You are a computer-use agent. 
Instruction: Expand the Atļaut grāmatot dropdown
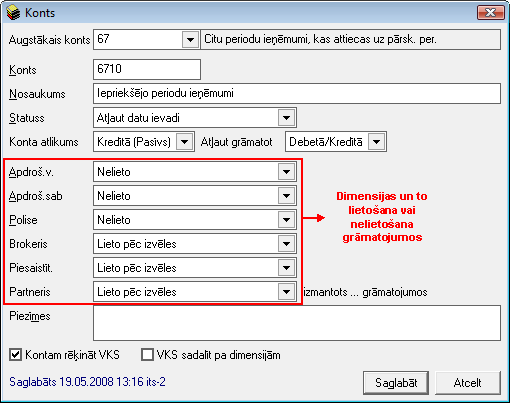click(376, 142)
